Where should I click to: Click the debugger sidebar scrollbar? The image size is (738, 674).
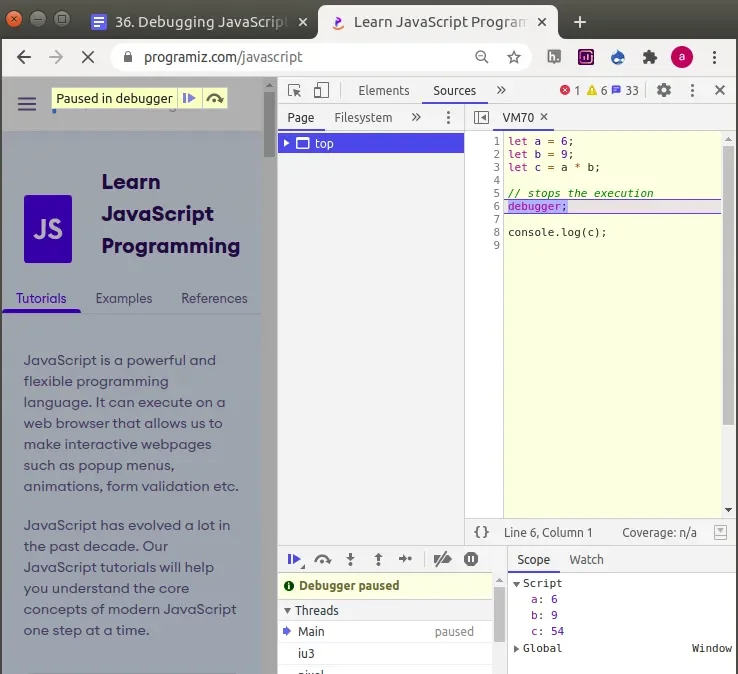coord(499,614)
